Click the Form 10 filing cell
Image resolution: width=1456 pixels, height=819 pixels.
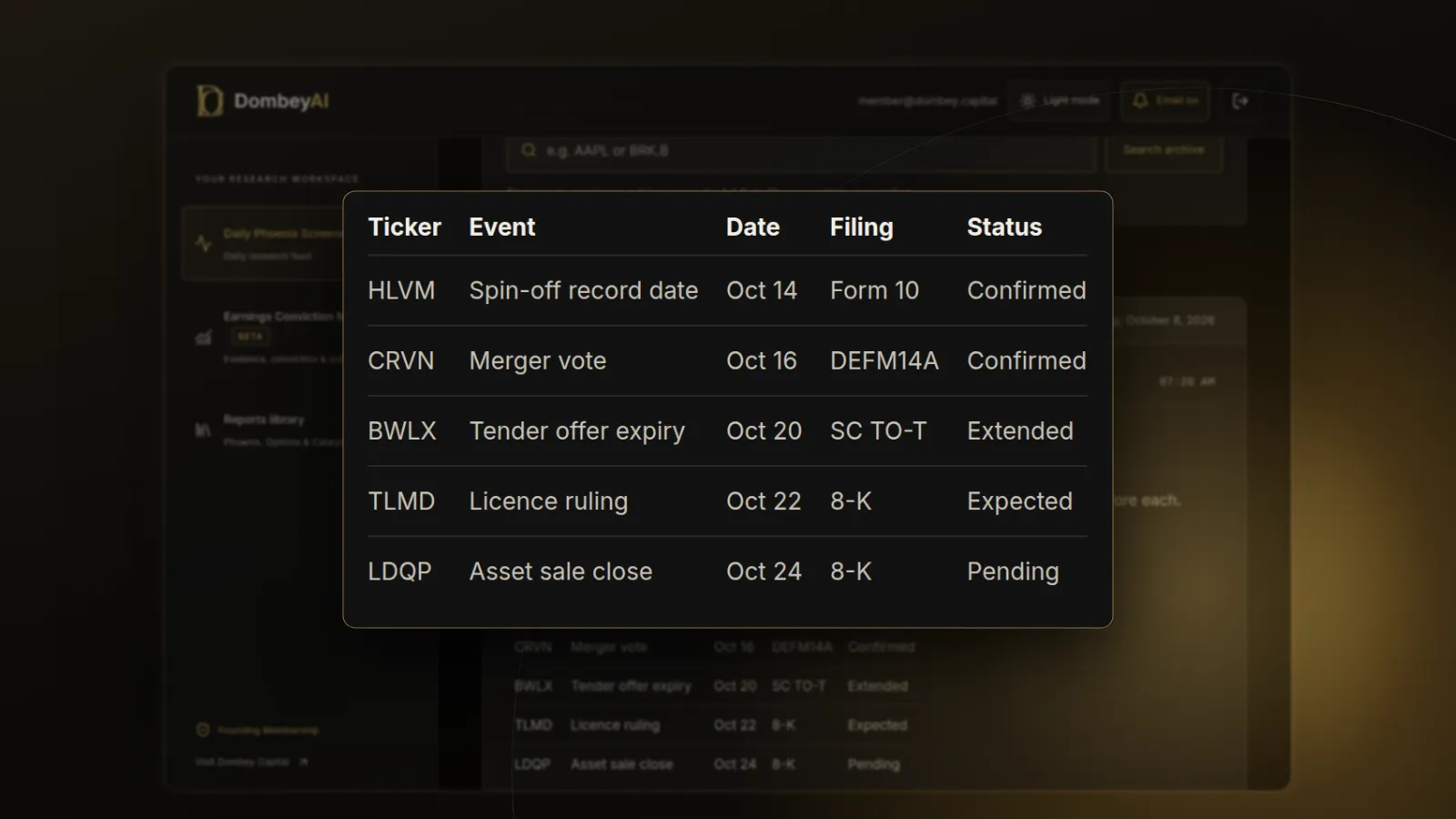pyautogui.click(x=875, y=290)
